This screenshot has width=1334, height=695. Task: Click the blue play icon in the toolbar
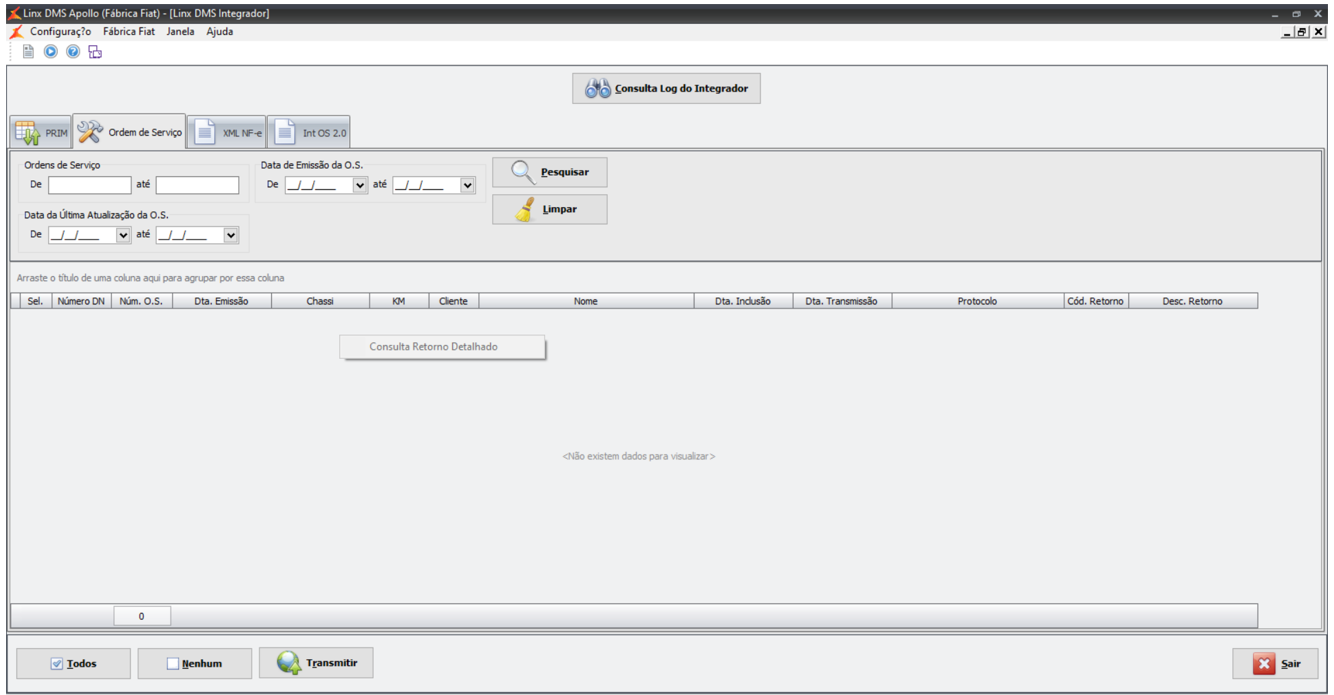pyautogui.click(x=51, y=51)
